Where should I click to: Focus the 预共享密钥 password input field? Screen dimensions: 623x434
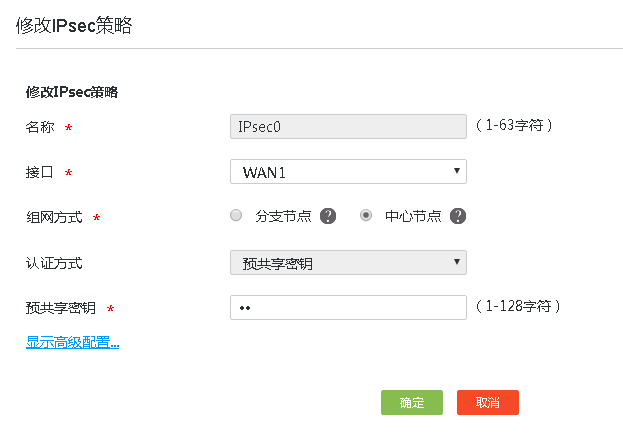coord(348,307)
